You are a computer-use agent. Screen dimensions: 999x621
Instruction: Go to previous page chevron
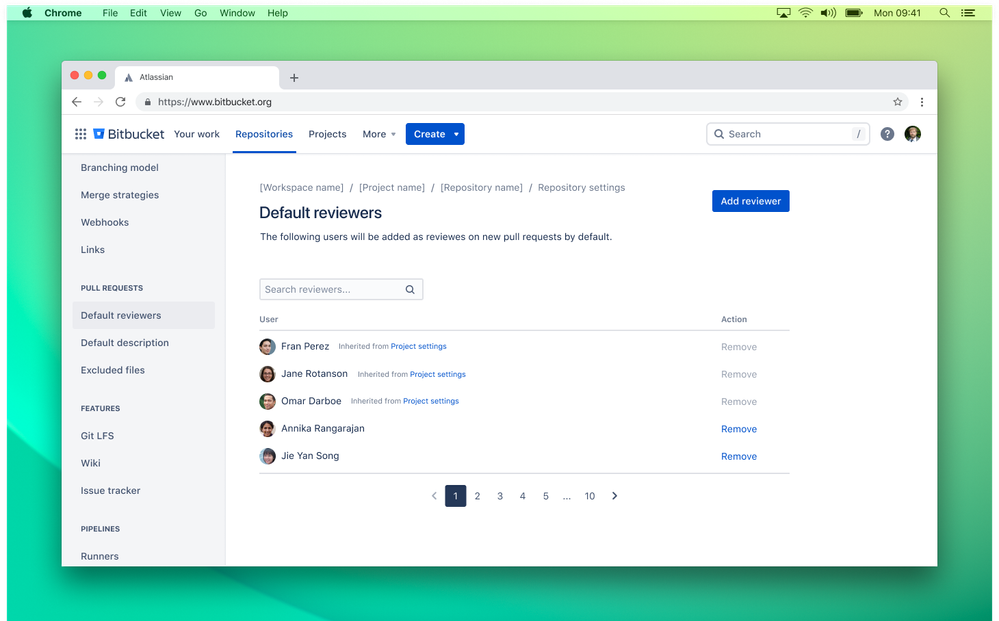tap(434, 496)
